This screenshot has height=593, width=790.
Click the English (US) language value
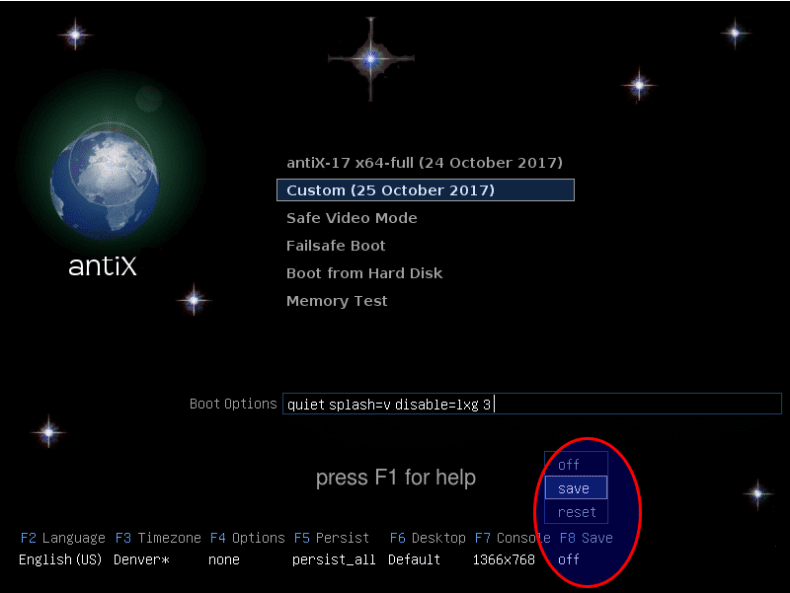(x=60, y=560)
